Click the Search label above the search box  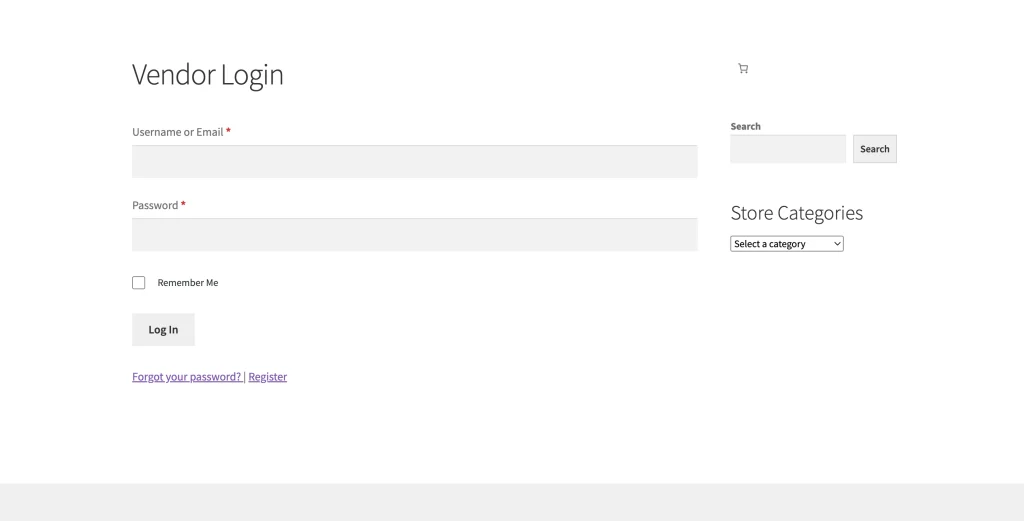[x=745, y=127]
